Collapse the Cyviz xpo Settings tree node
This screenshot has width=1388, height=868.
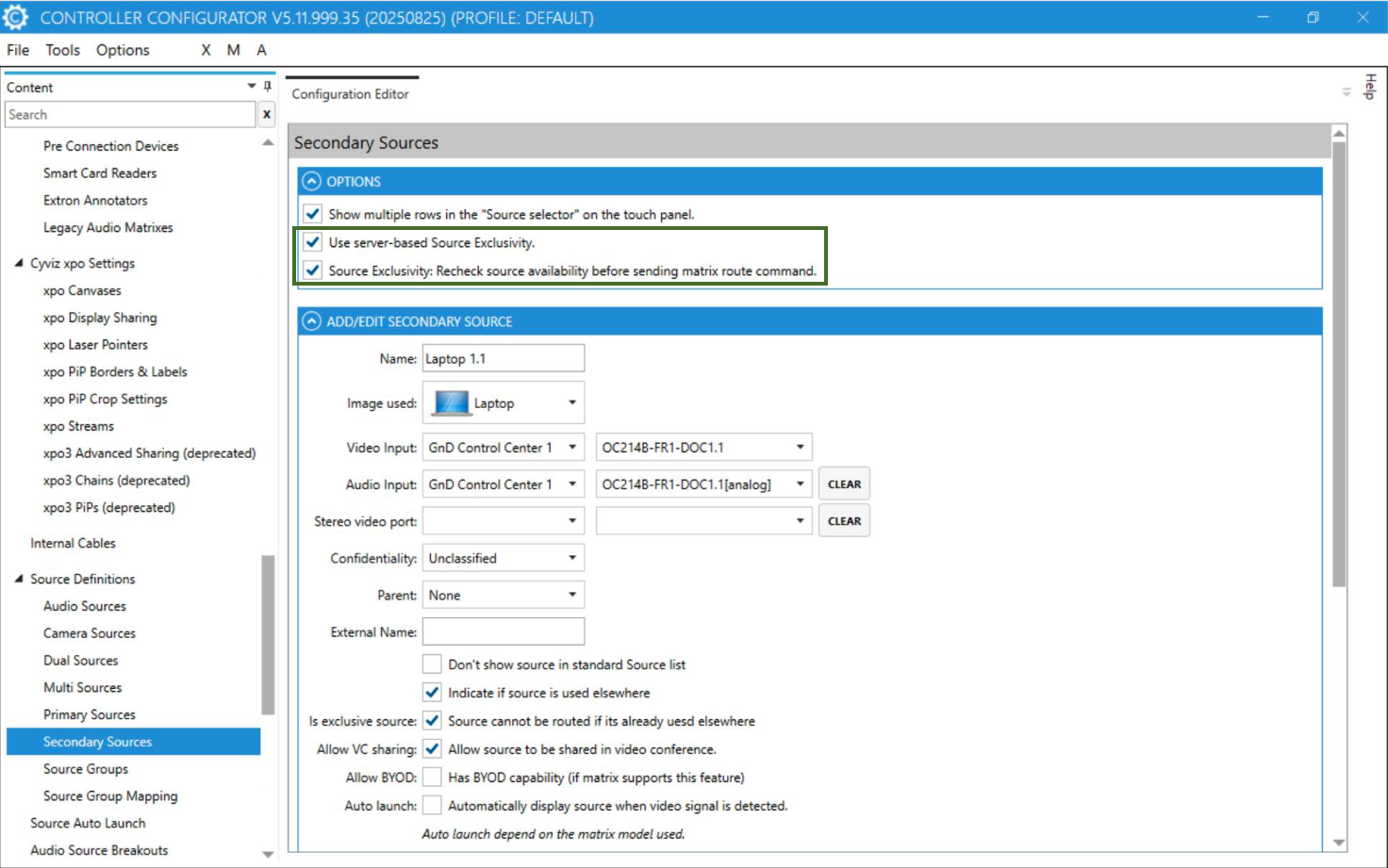[x=19, y=264]
